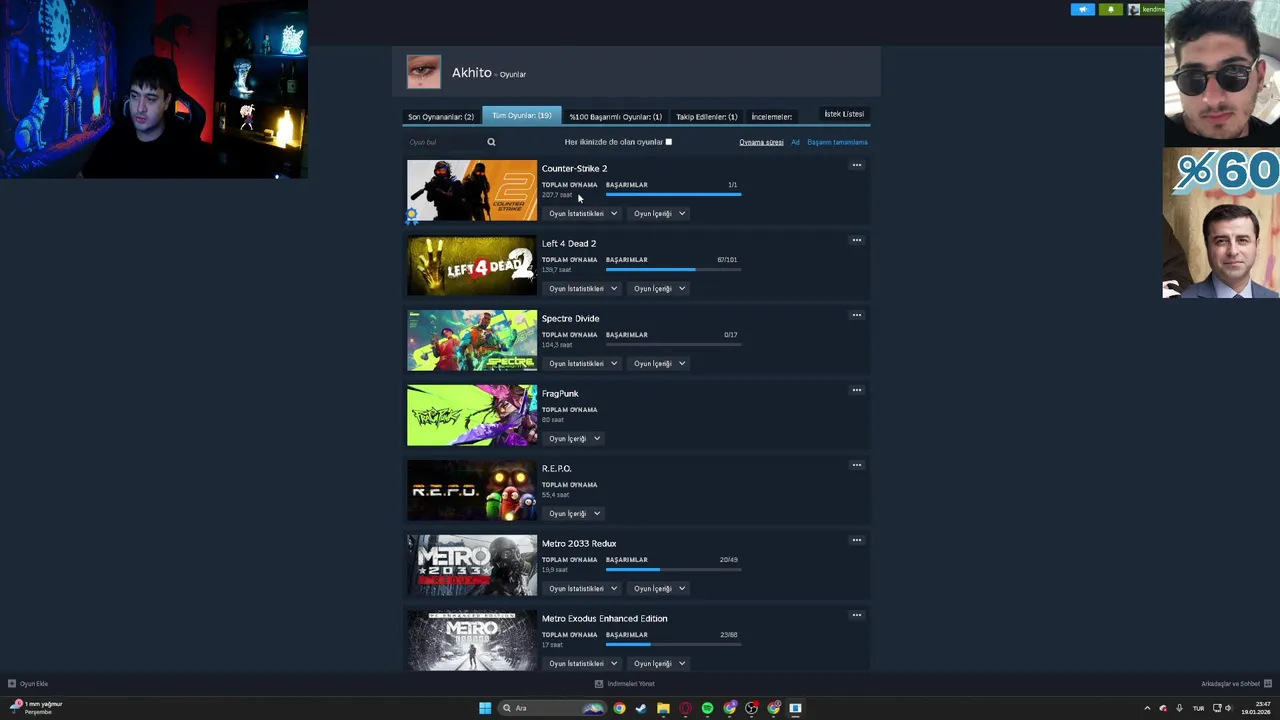Sort games by Ad
This screenshot has width=1280, height=720.
[796, 142]
